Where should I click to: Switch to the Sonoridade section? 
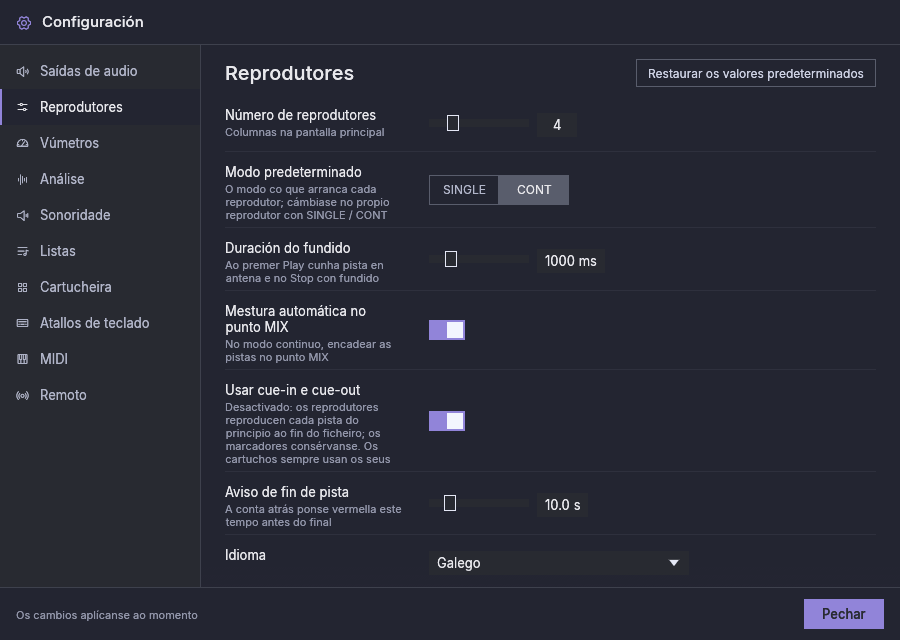point(100,215)
